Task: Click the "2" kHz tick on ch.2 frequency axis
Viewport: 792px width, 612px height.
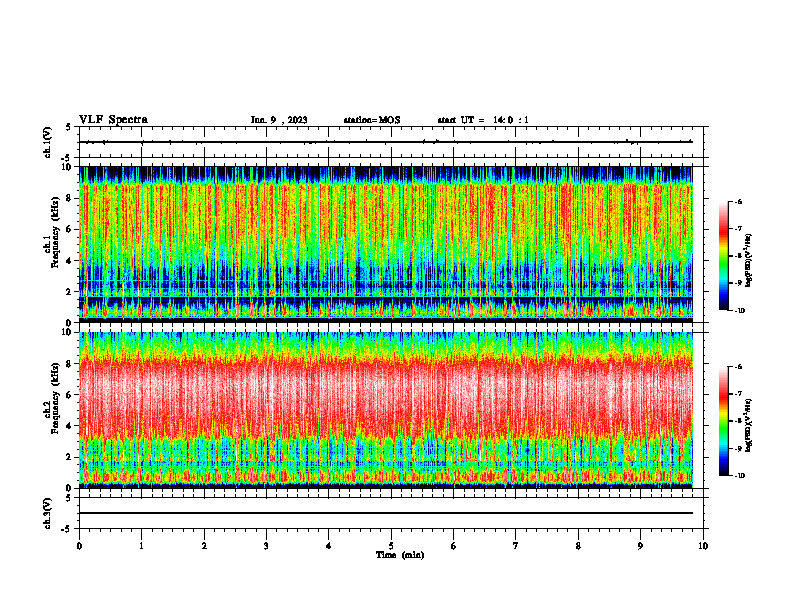Action: coord(70,457)
